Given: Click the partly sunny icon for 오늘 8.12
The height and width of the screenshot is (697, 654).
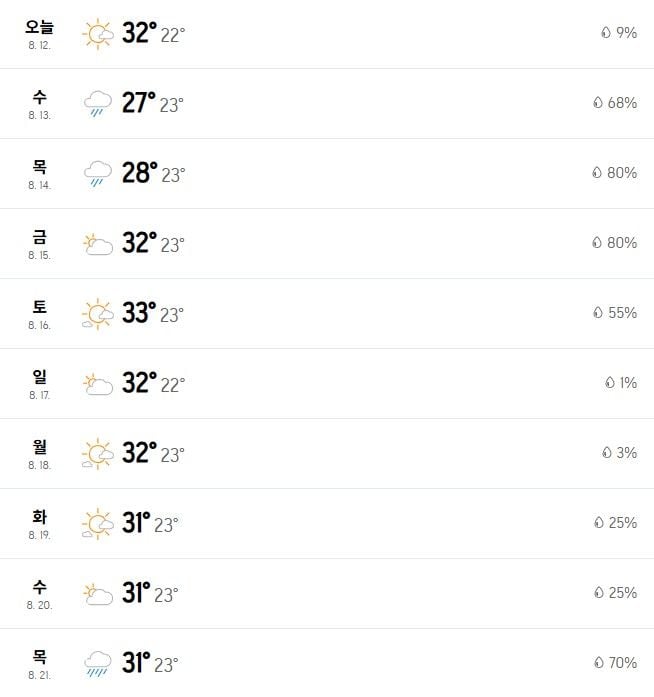Looking at the screenshot, I should (x=98, y=34).
